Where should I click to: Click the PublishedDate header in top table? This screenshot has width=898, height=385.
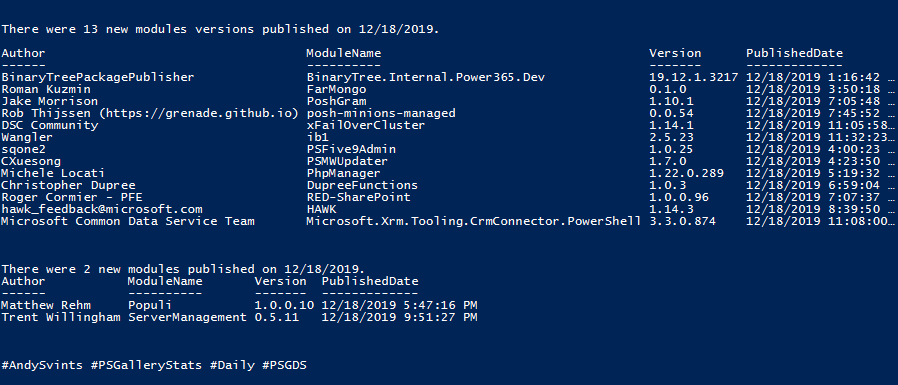[794, 53]
